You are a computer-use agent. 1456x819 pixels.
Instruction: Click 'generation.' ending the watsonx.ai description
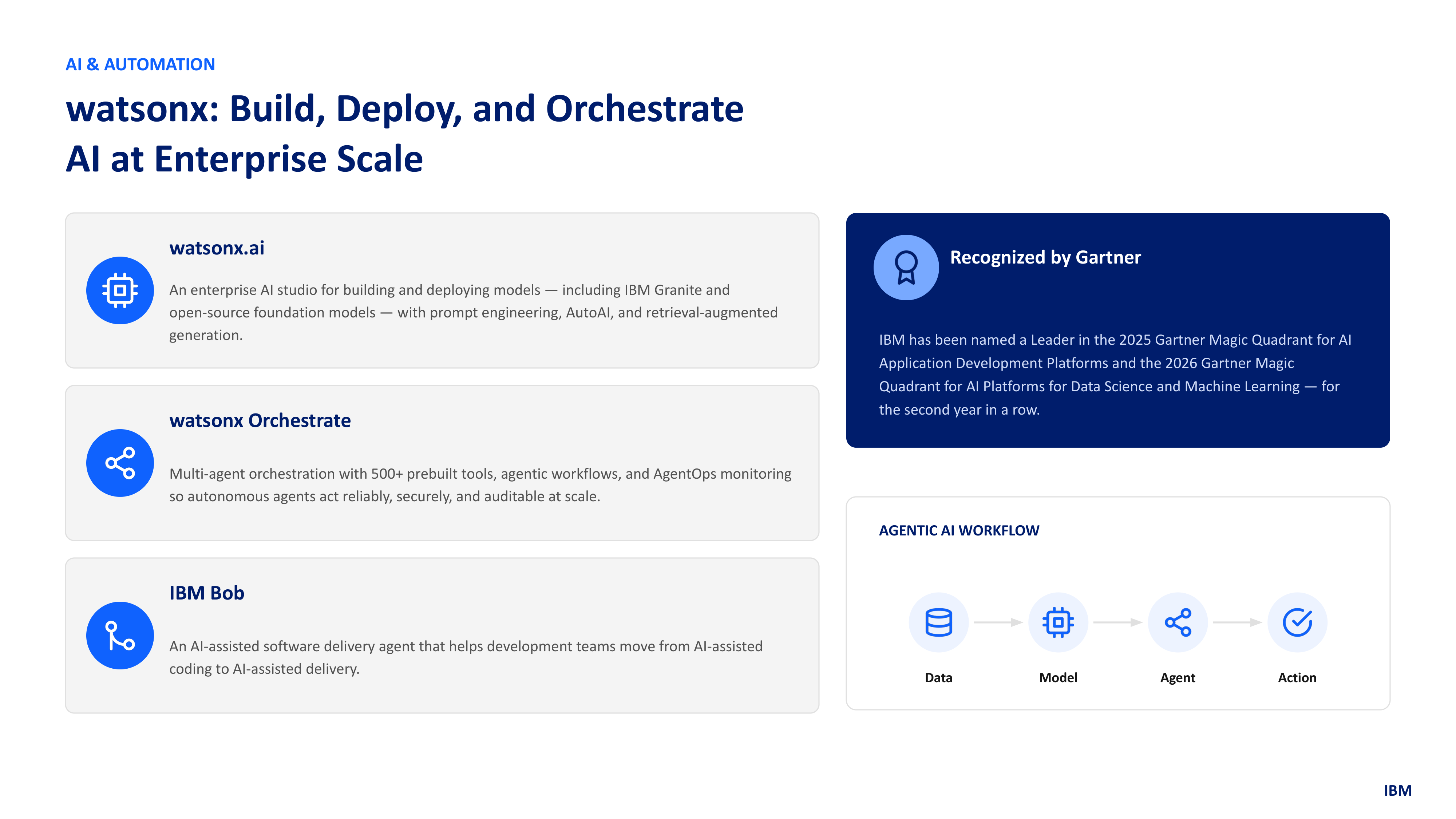coord(206,335)
